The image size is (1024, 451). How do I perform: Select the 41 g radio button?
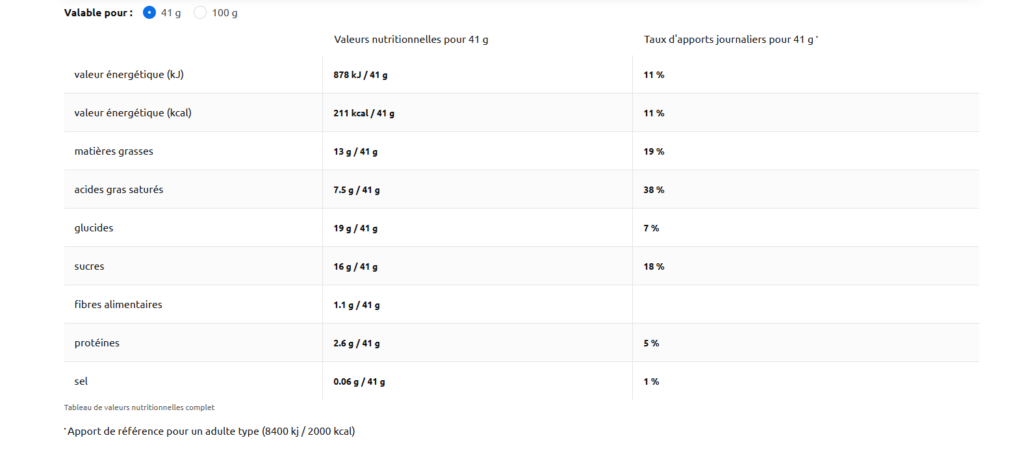(x=150, y=13)
